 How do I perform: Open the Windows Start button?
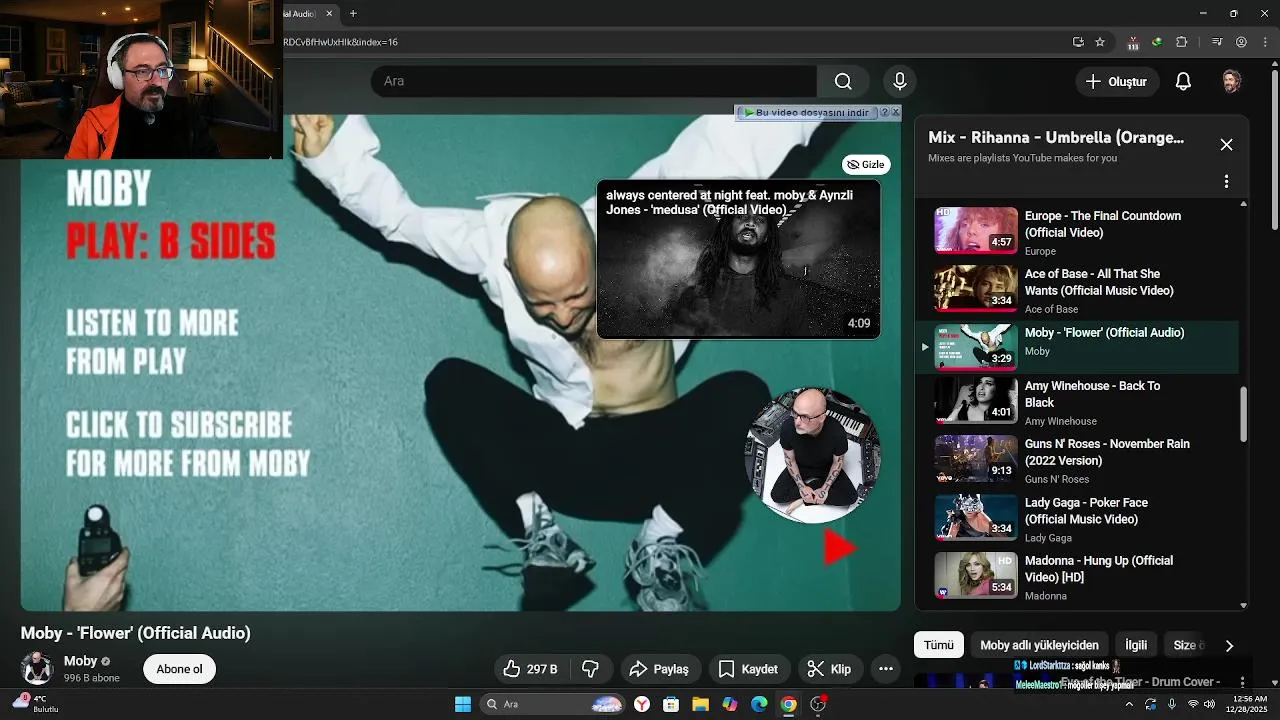[463, 704]
